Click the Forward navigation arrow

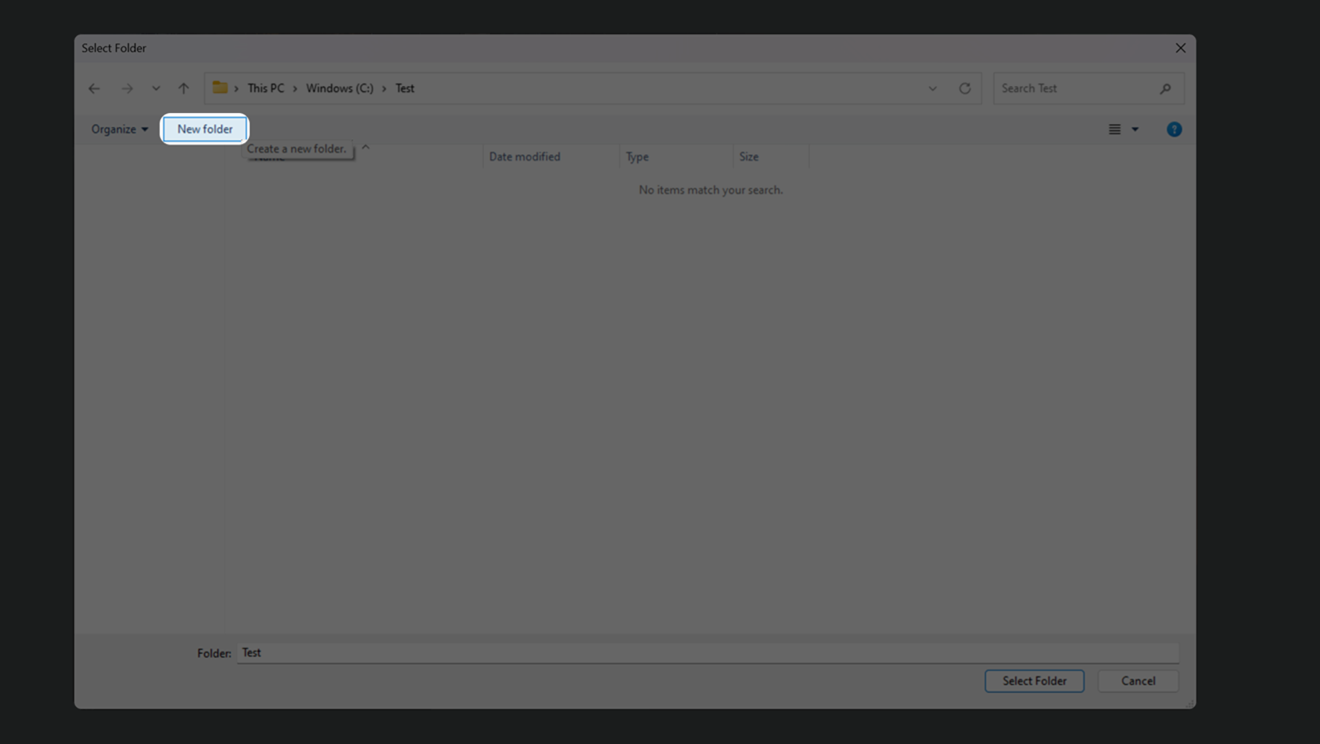pyautogui.click(x=127, y=88)
